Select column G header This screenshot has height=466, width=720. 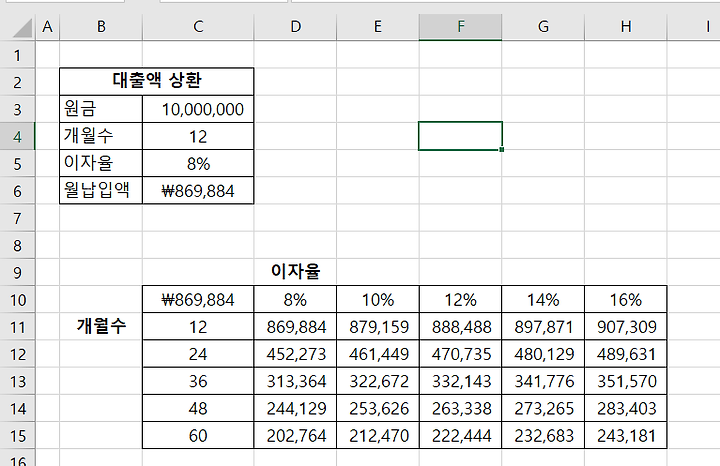(x=543, y=27)
